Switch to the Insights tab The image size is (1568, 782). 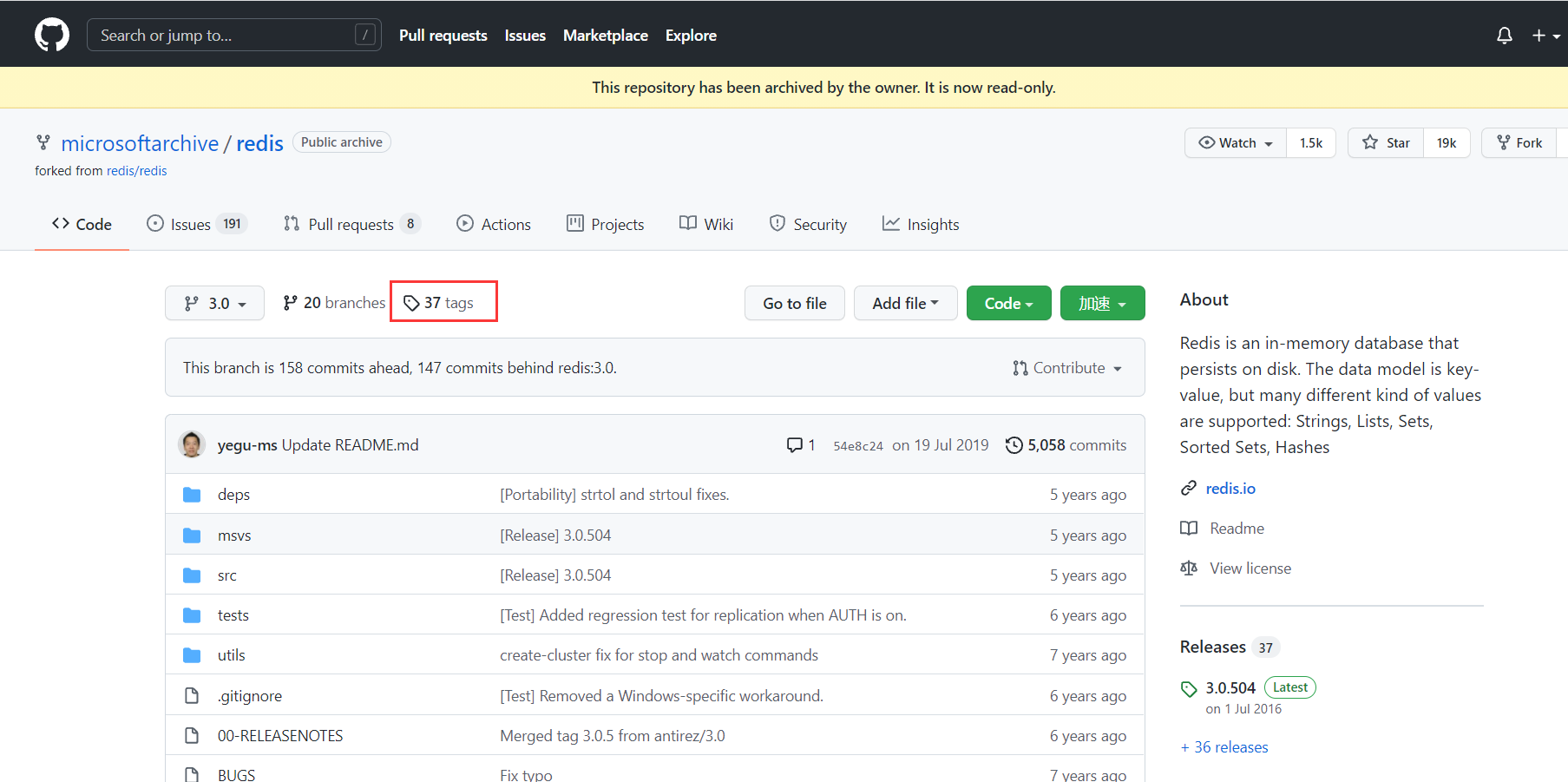coord(921,225)
